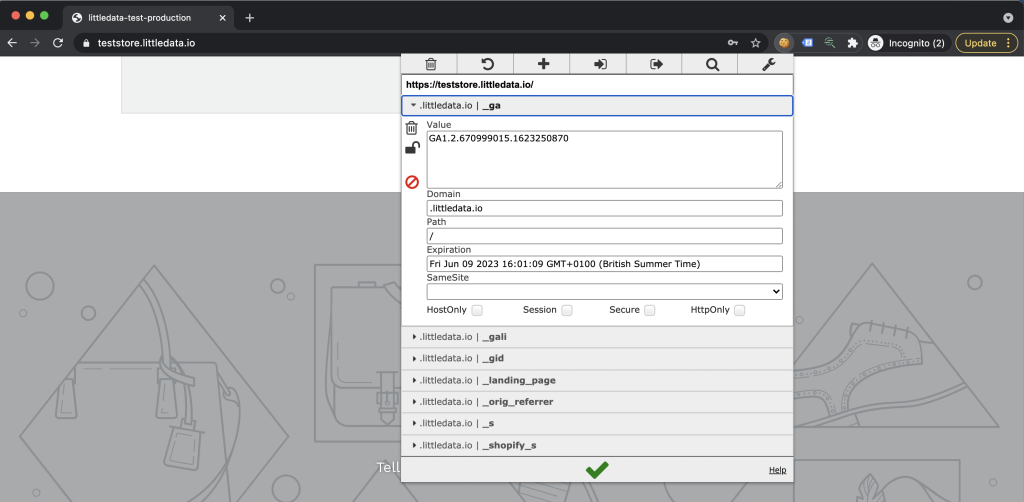Expand the _landing_page cookie row
The height and width of the screenshot is (502, 1024).
(597, 380)
